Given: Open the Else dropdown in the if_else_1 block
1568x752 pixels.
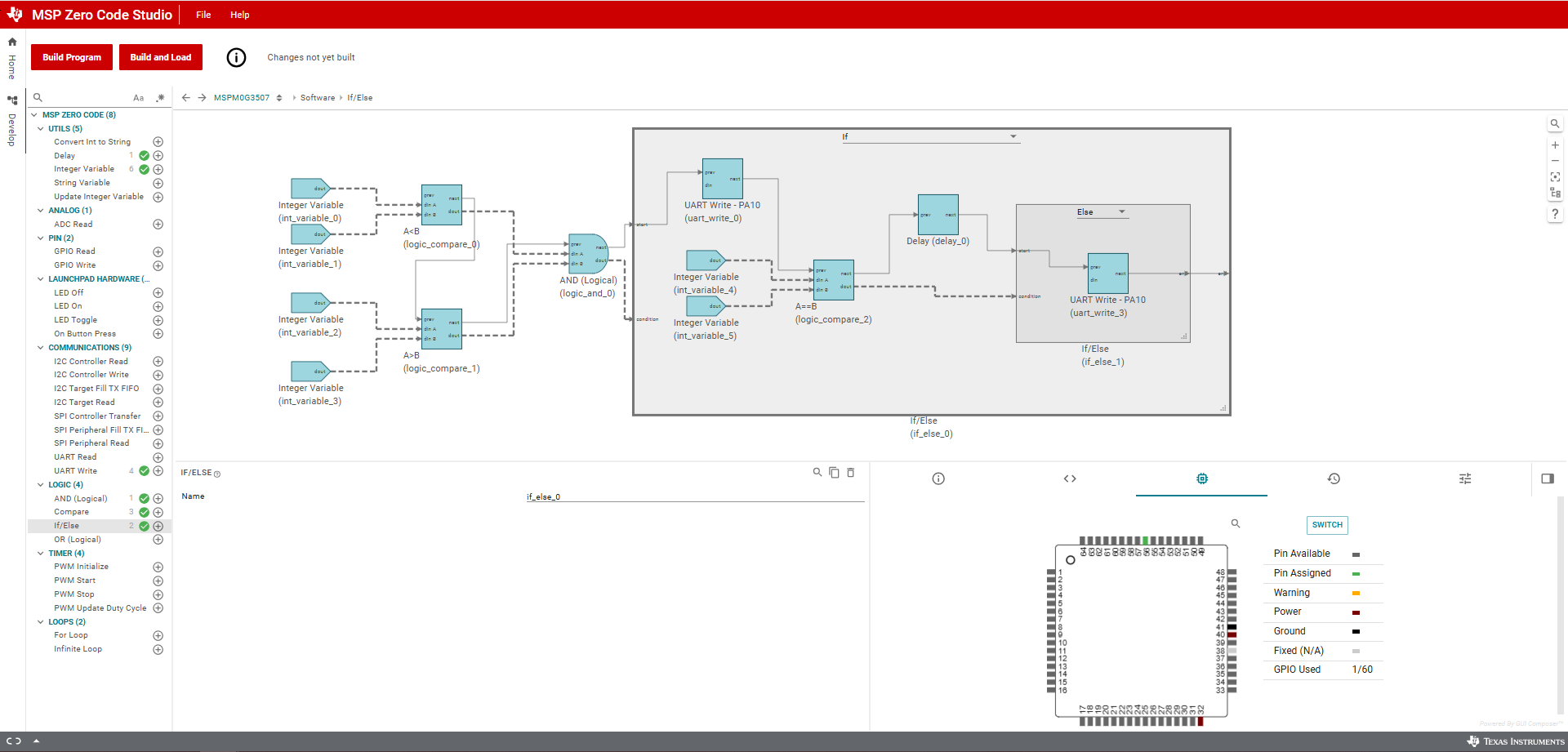Looking at the screenshot, I should click(1121, 212).
